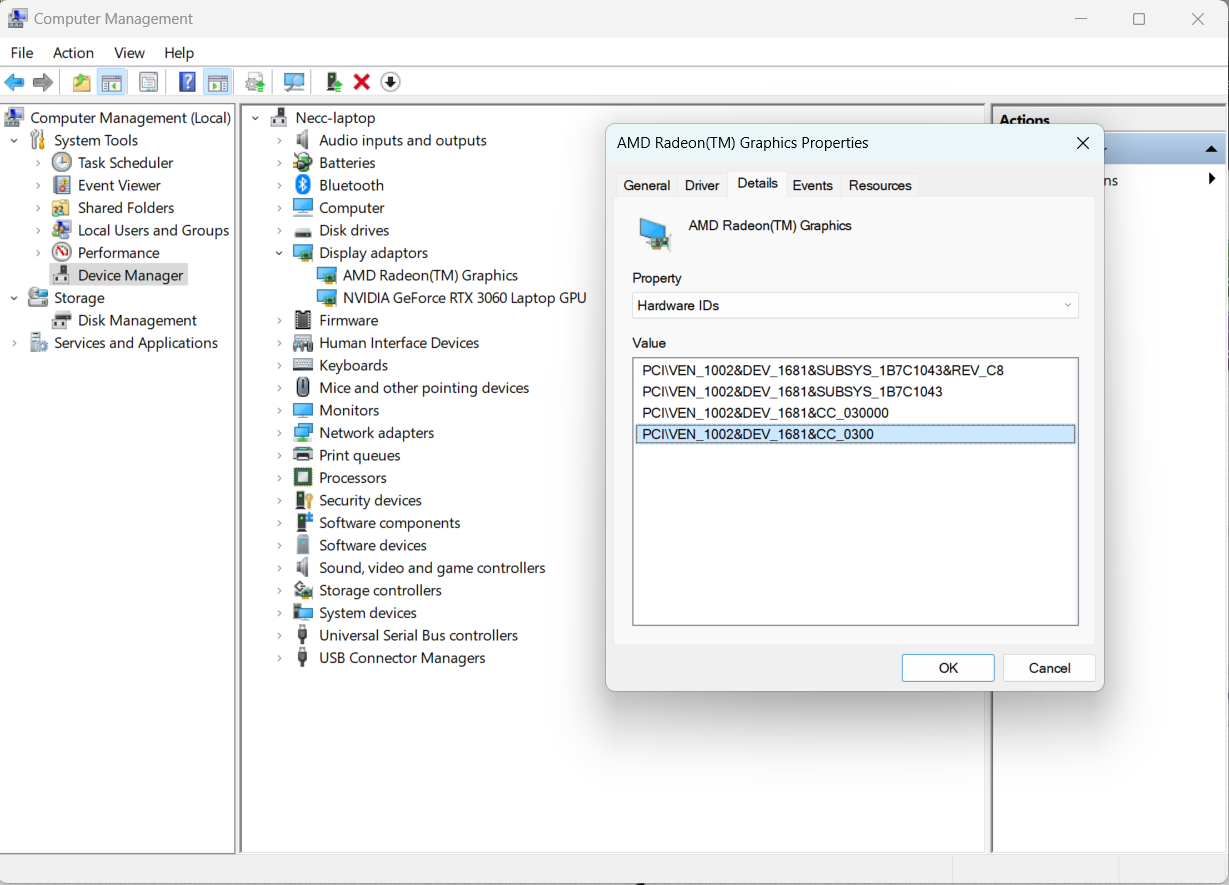The width and height of the screenshot is (1229, 885).
Task: Click the Task Scheduler clock icon
Action: pyautogui.click(x=62, y=162)
